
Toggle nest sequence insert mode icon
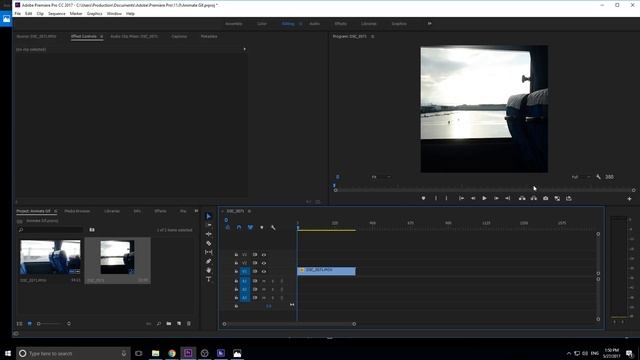coord(227,227)
